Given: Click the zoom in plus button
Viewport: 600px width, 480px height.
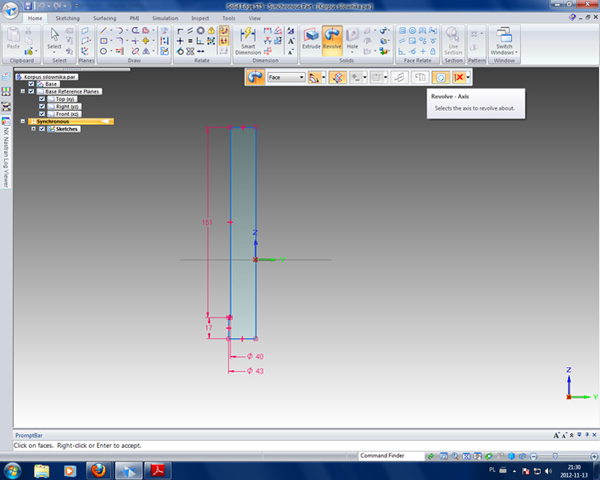Looking at the screenshot, I should click(x=594, y=456).
